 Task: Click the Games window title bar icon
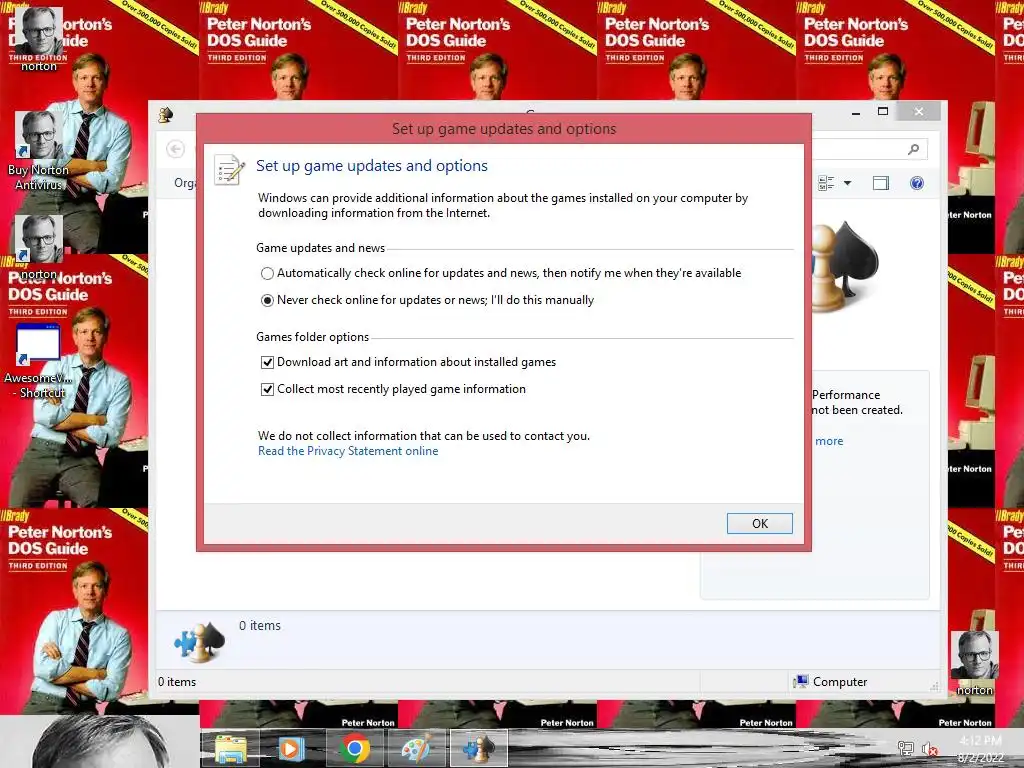(x=166, y=115)
